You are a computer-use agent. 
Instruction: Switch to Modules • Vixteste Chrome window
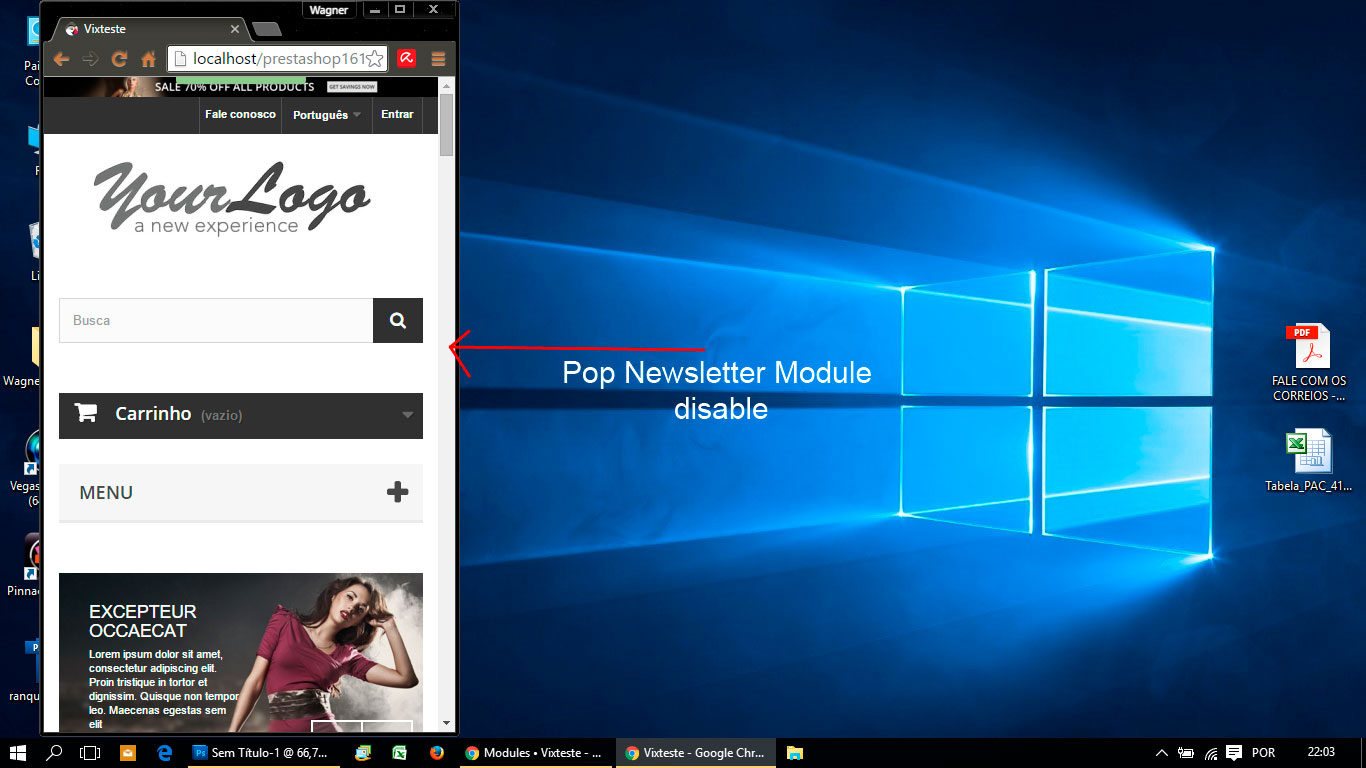point(534,753)
